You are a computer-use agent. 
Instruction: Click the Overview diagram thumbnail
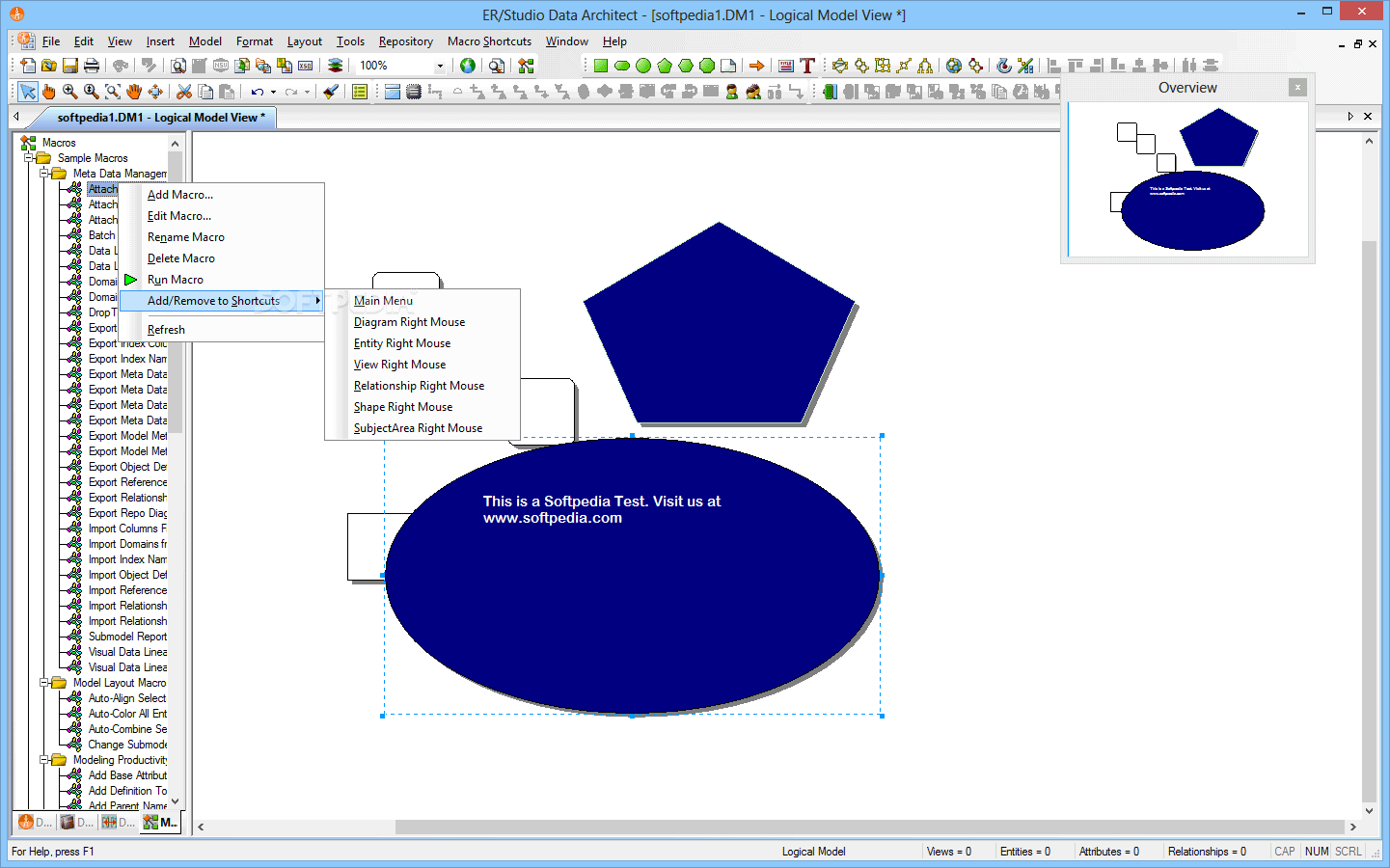coord(1187,179)
